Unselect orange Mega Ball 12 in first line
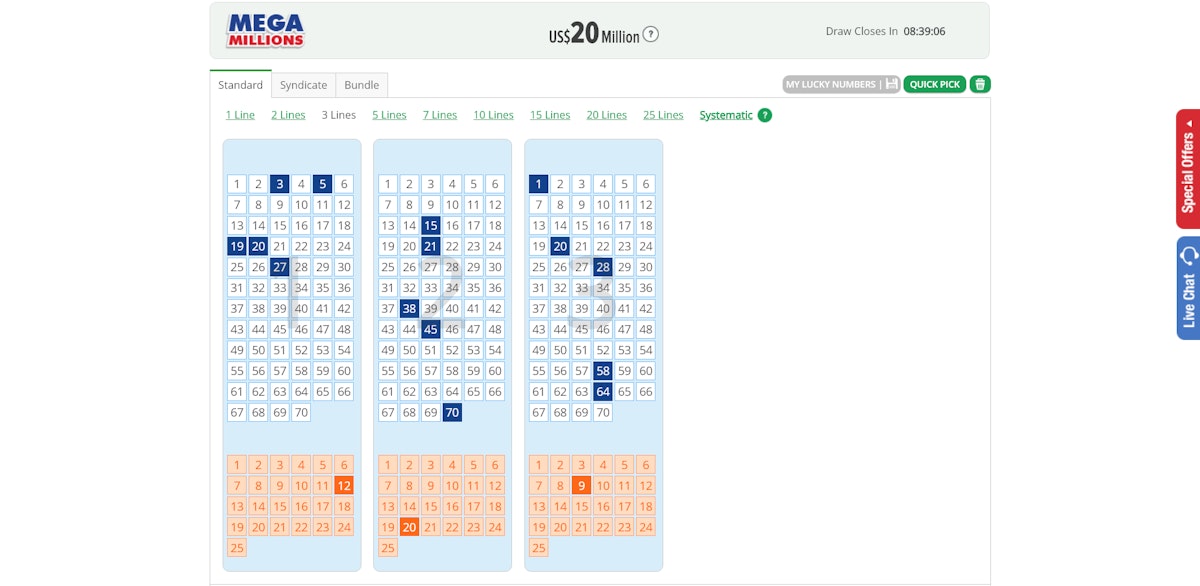 [344, 485]
